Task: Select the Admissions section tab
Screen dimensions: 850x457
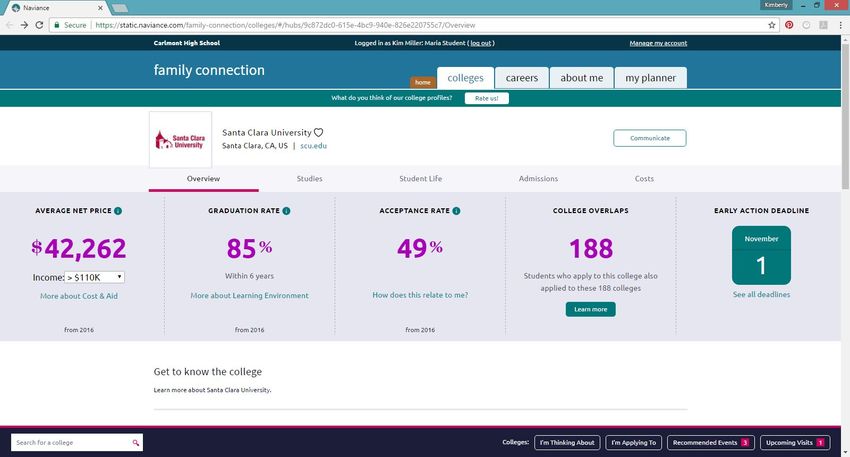Action: coord(538,179)
